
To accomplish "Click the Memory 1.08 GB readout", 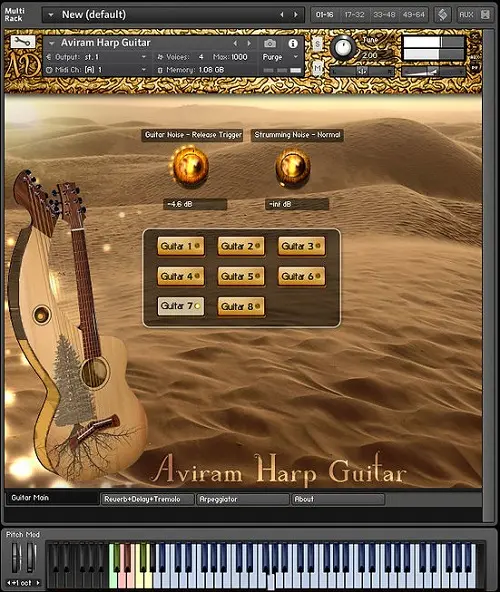I will point(211,70).
